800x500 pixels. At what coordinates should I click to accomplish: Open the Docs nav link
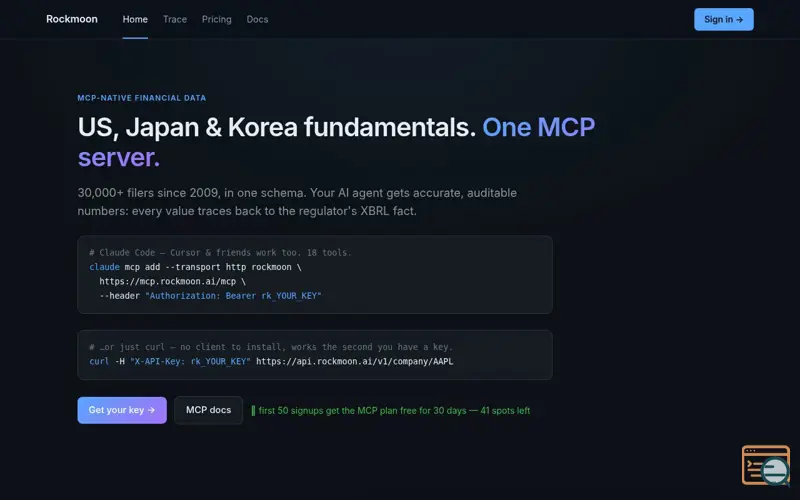click(257, 19)
